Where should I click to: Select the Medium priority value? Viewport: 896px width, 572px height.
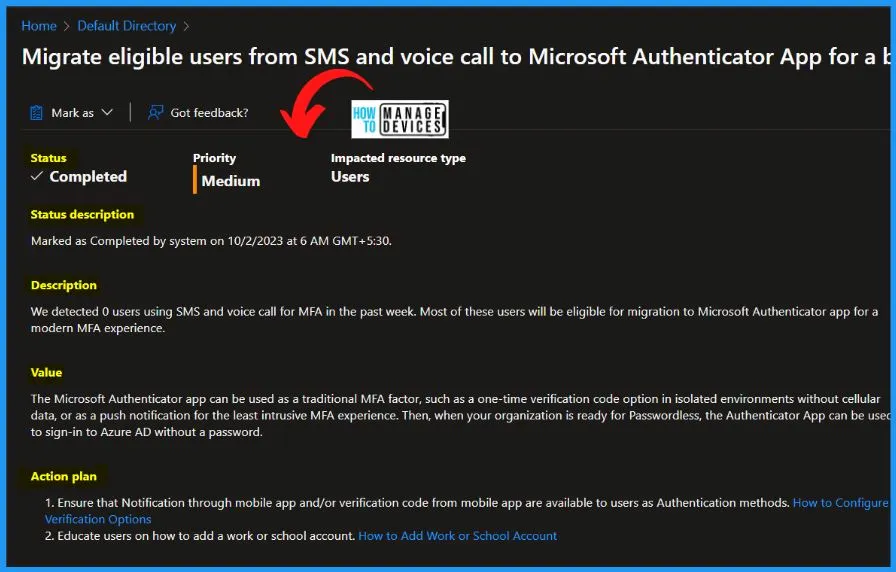pyautogui.click(x=230, y=181)
